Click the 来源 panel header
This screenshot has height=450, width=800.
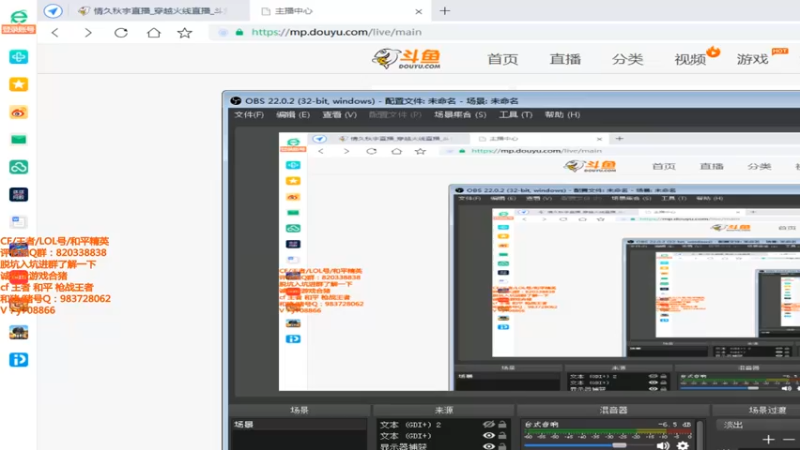(x=444, y=410)
